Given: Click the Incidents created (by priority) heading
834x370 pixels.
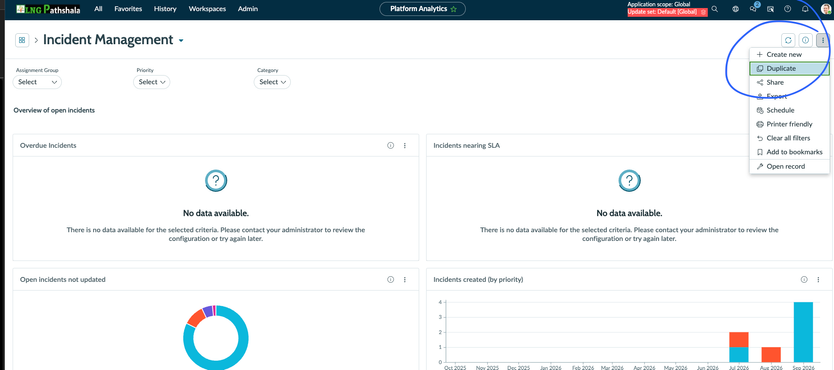Looking at the screenshot, I should tap(478, 279).
